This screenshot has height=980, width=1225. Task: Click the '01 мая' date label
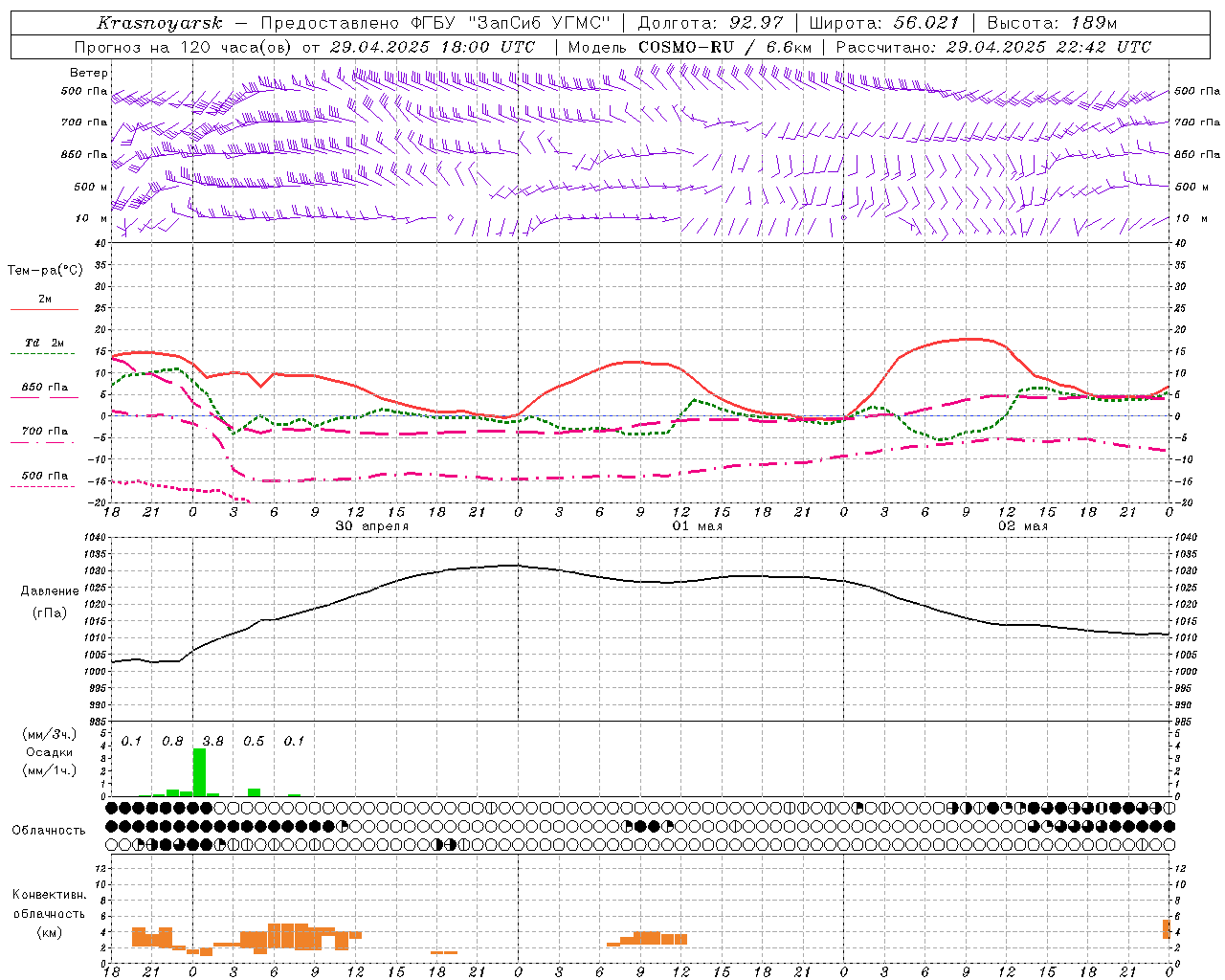[x=697, y=526]
